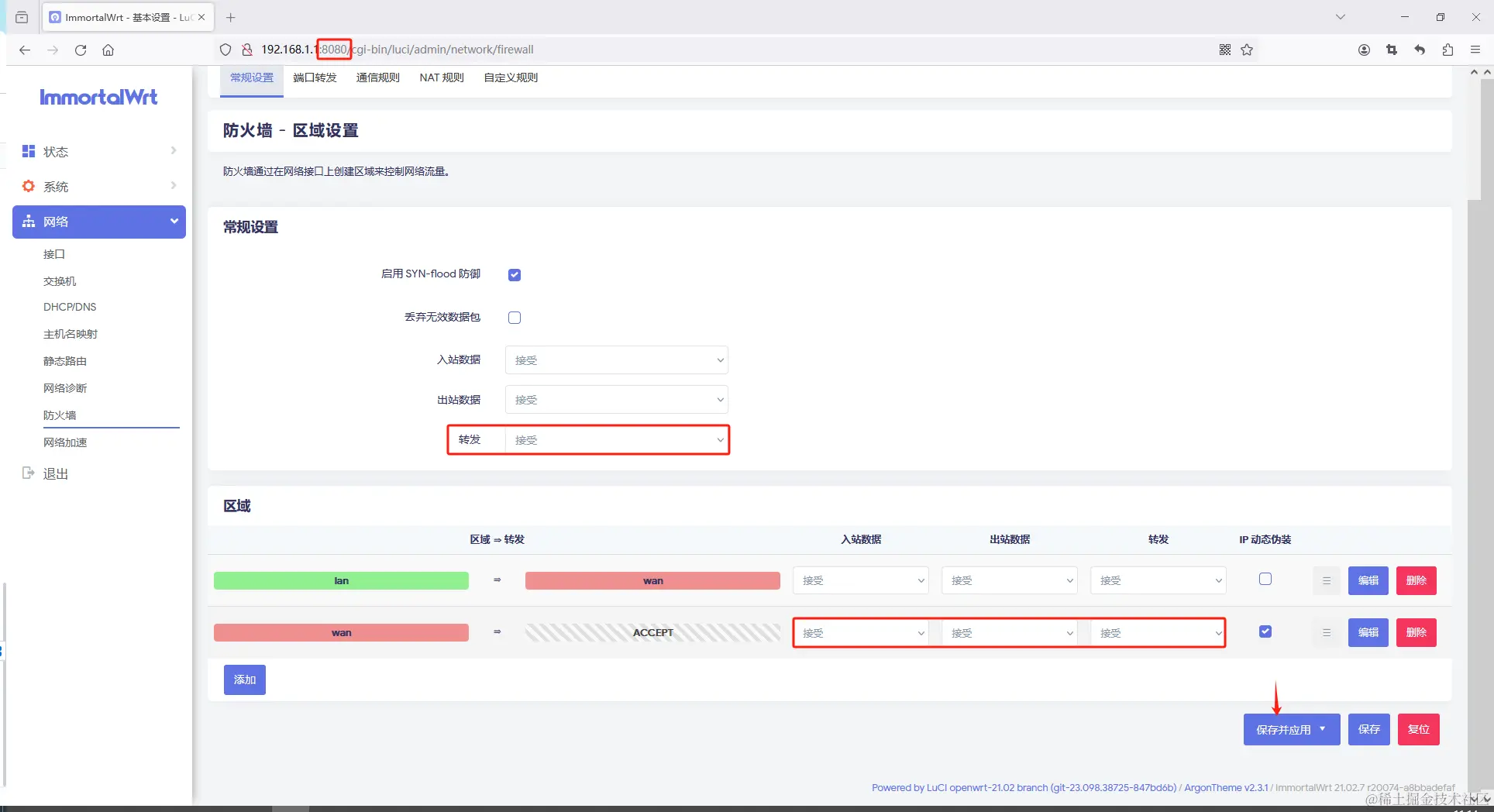Toggle 丢弃无效数据包 checkbox

pos(515,318)
